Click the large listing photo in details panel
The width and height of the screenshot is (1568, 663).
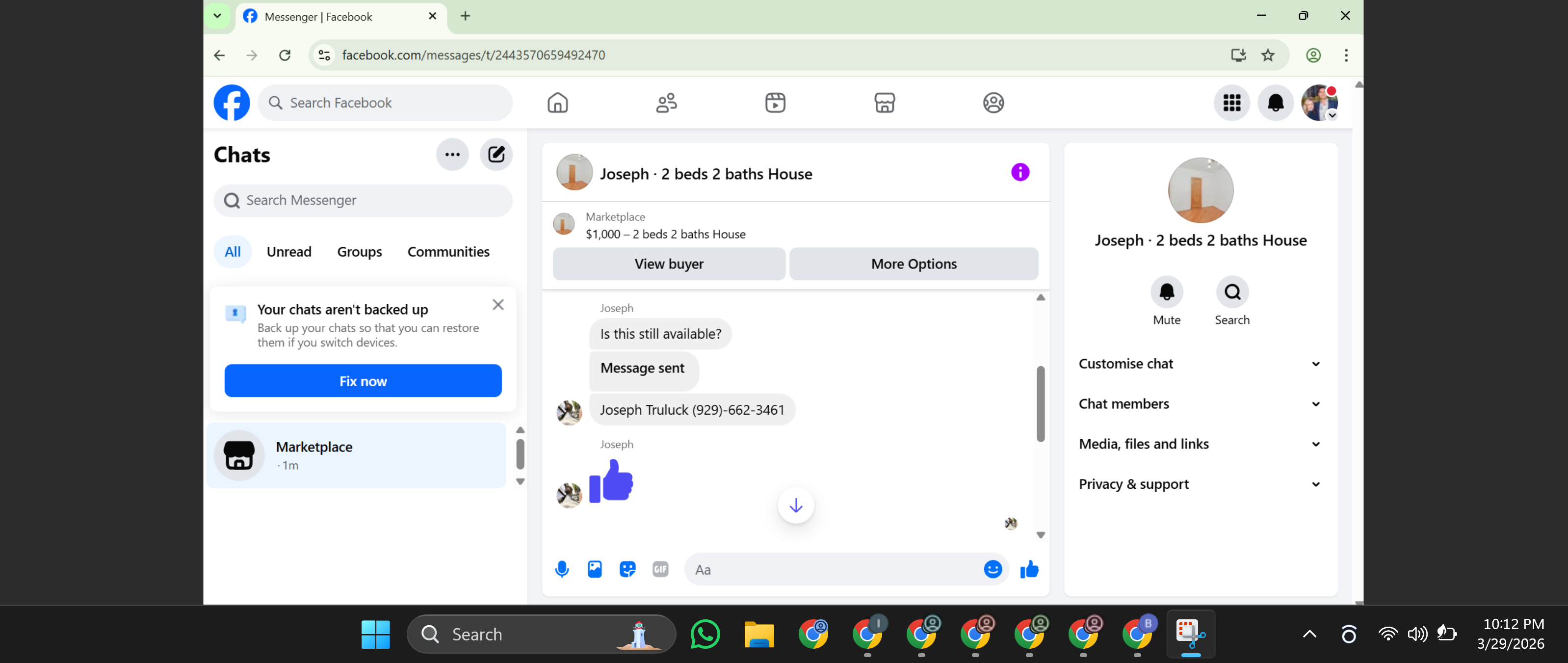(x=1201, y=190)
